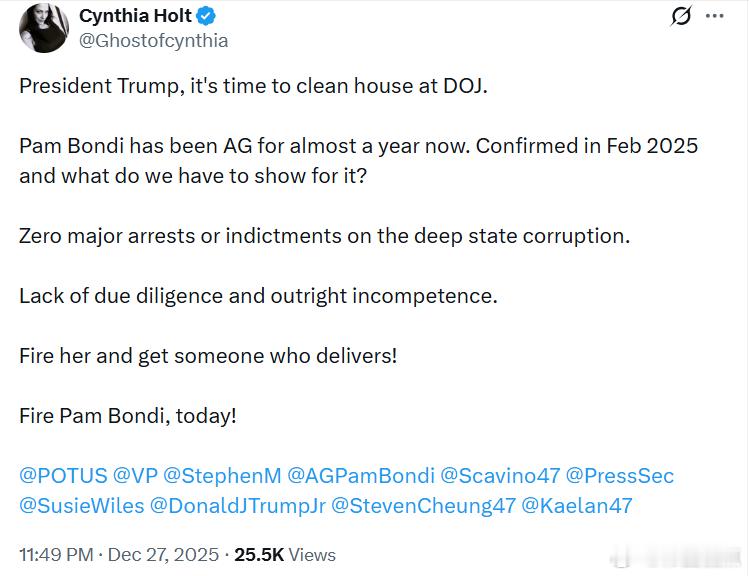This screenshot has width=749, height=576.
Task: Visit the @DonaldJTrumpJr mention
Action: click(238, 505)
